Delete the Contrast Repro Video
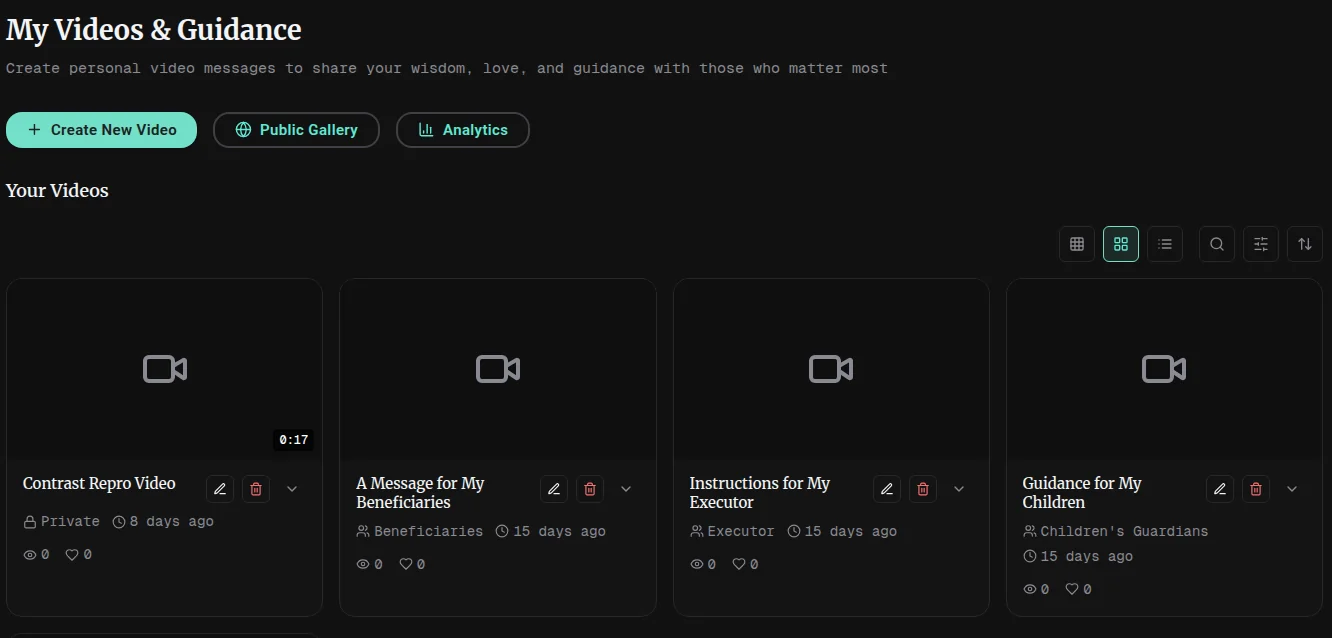 point(256,489)
